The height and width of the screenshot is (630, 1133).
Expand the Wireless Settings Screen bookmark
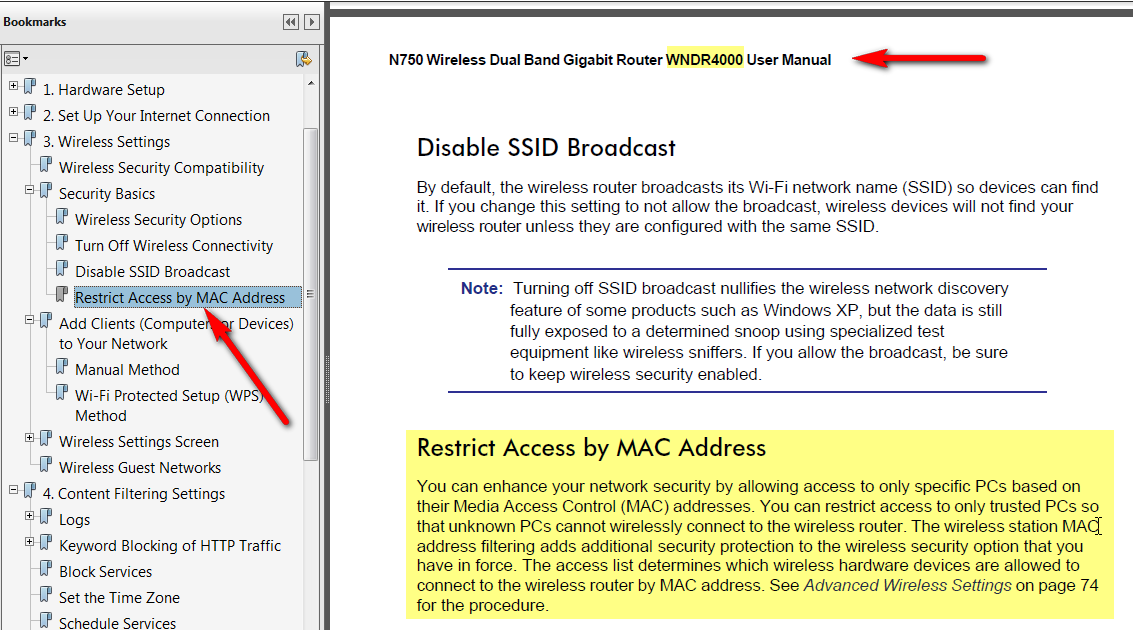click(x=30, y=437)
